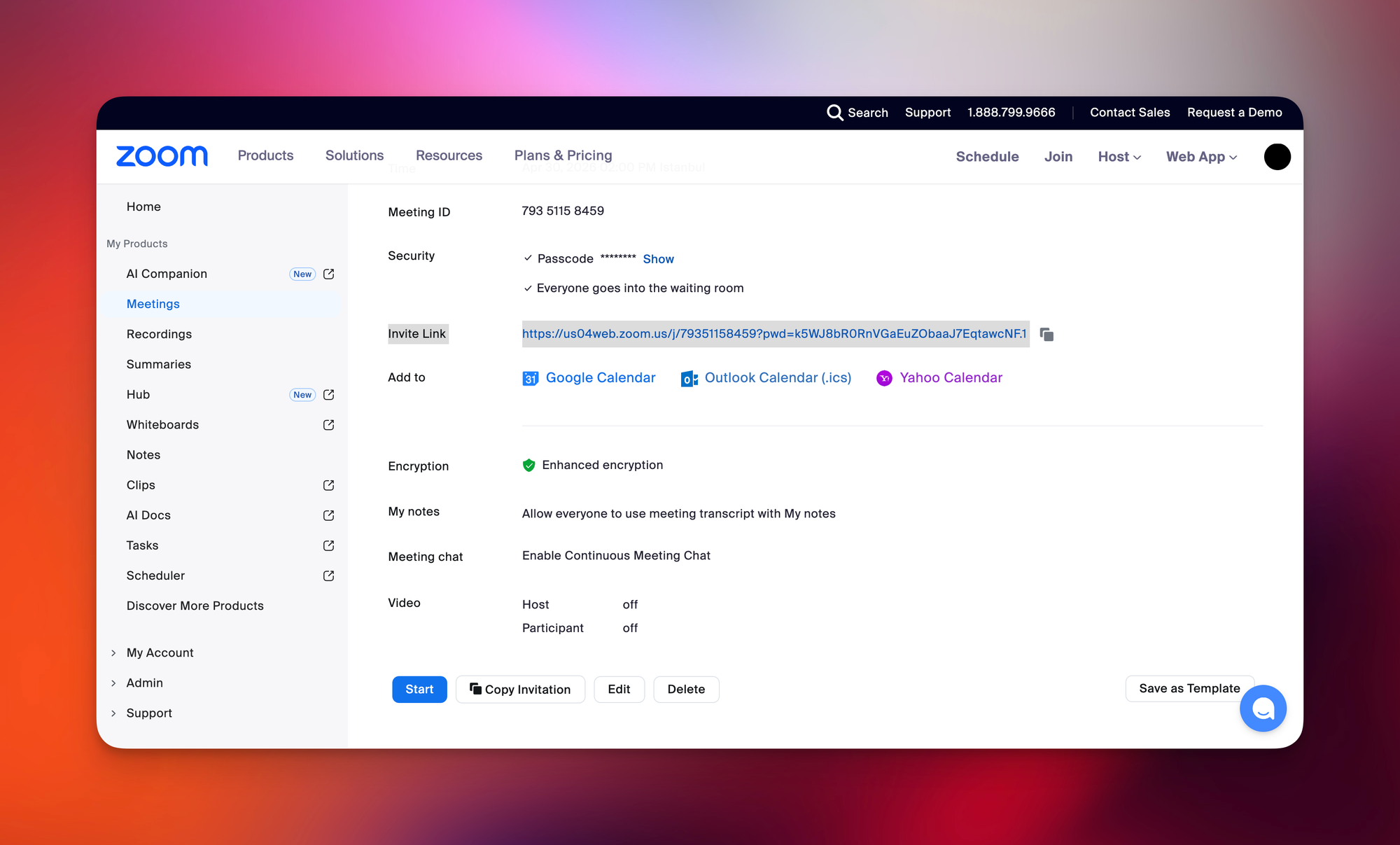Edit the meeting
The width and height of the screenshot is (1400, 845).
(x=619, y=690)
